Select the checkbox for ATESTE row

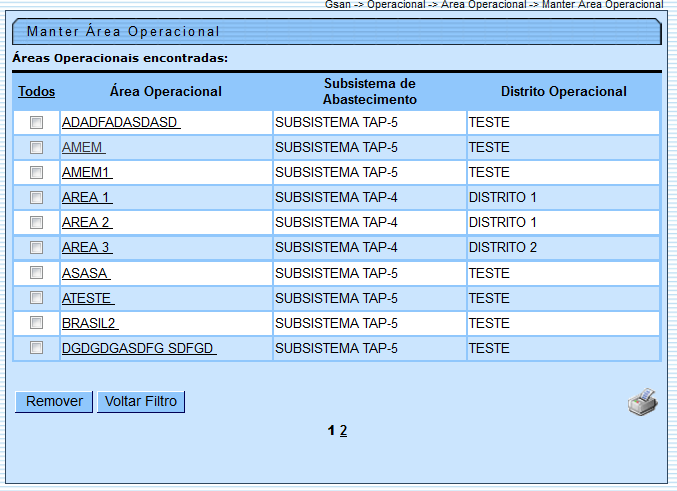[x=37, y=298]
